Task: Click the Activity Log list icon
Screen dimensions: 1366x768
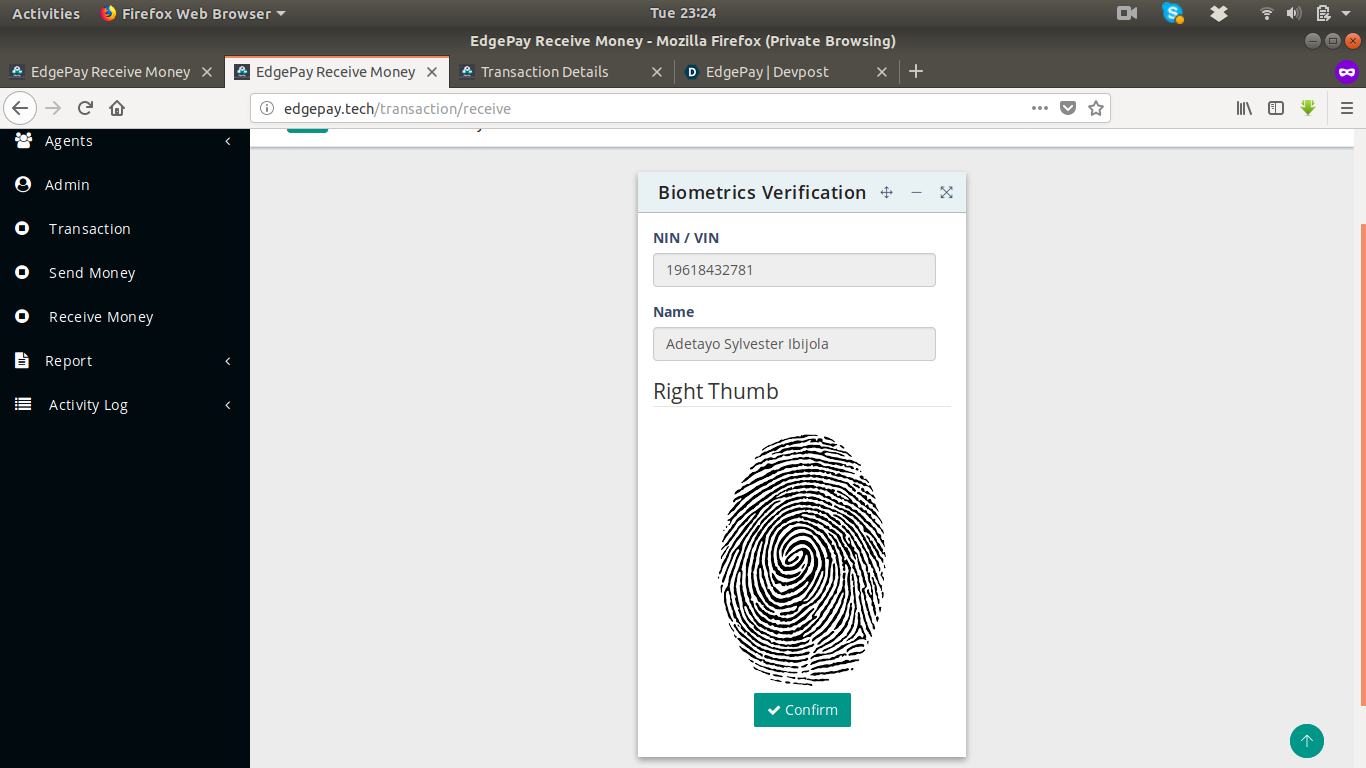Action: tap(22, 404)
